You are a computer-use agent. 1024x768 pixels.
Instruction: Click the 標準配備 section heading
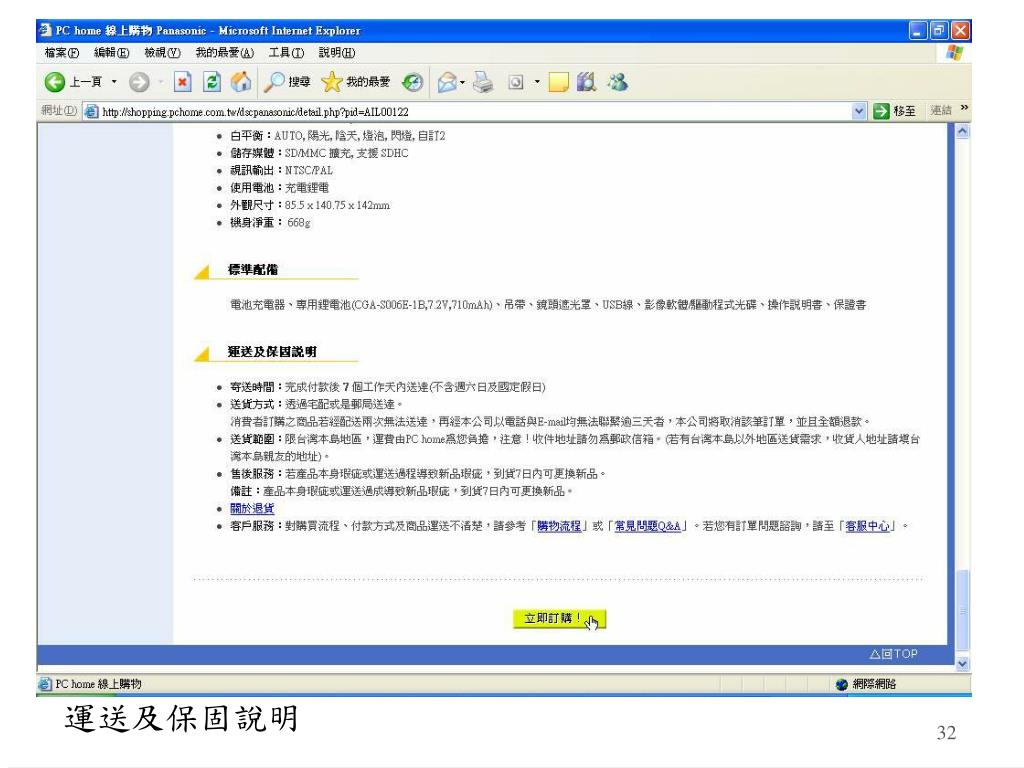(253, 269)
